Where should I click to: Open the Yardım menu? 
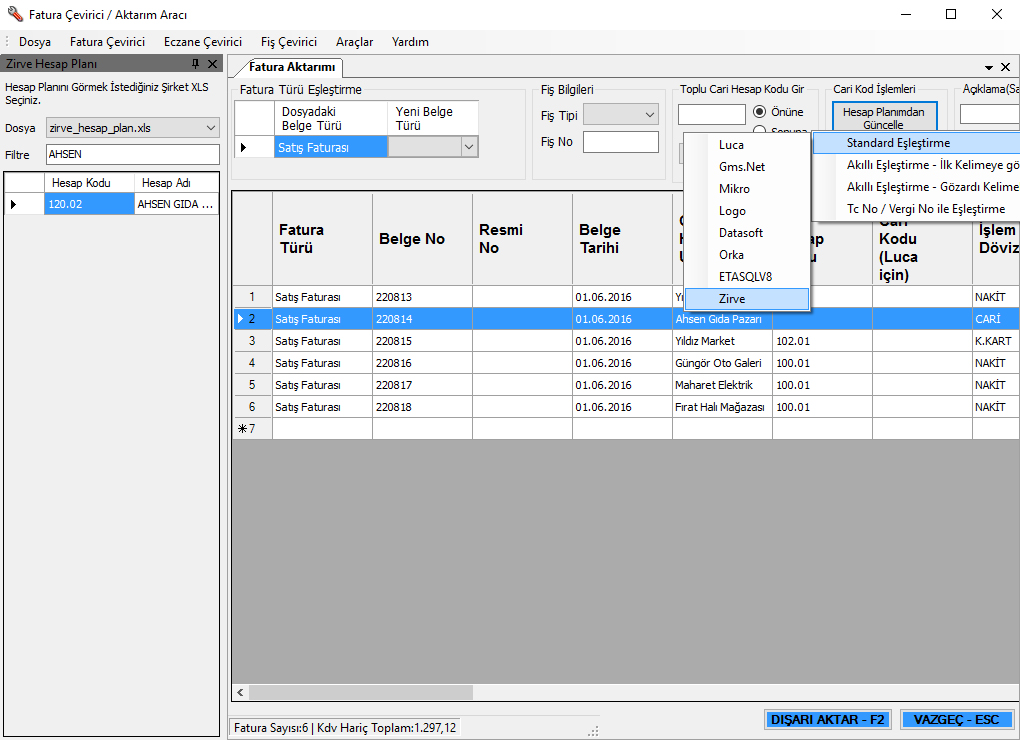(x=410, y=42)
